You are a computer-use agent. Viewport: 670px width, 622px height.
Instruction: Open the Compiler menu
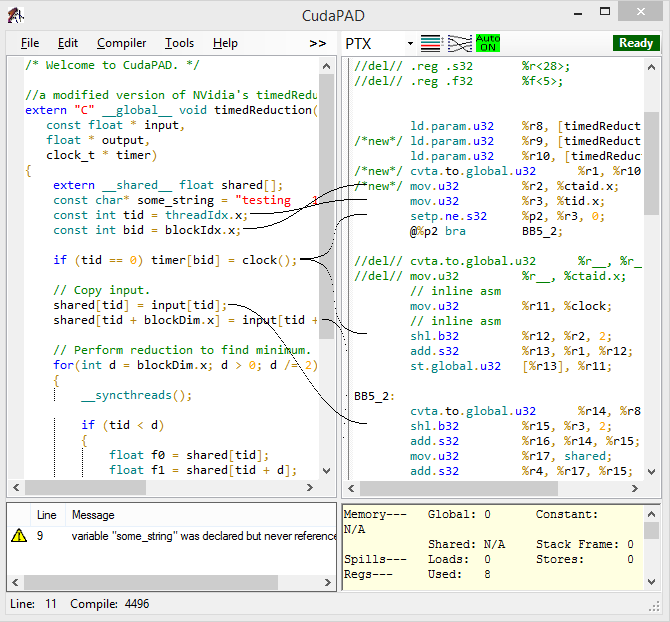click(x=121, y=43)
